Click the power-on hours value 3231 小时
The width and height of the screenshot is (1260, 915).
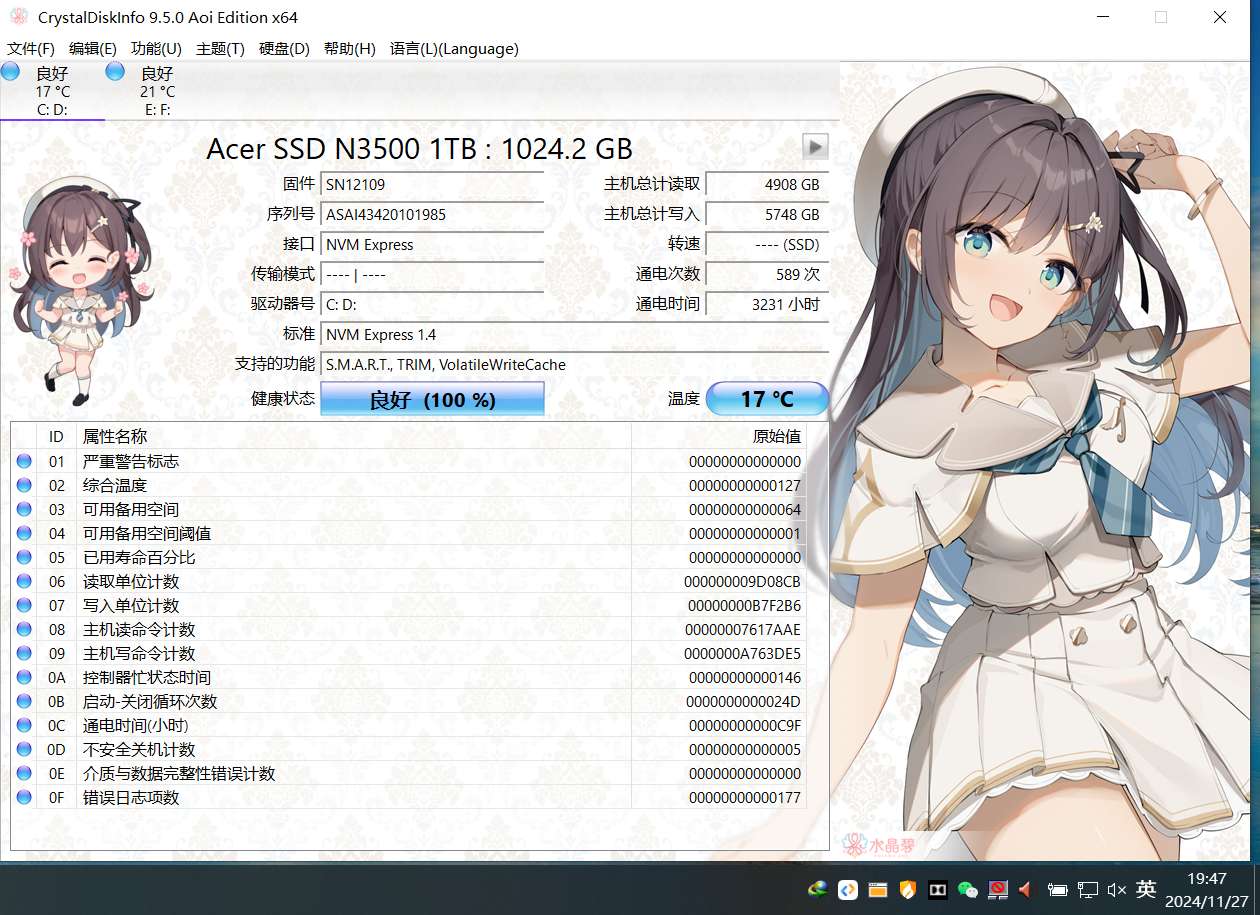point(767,304)
